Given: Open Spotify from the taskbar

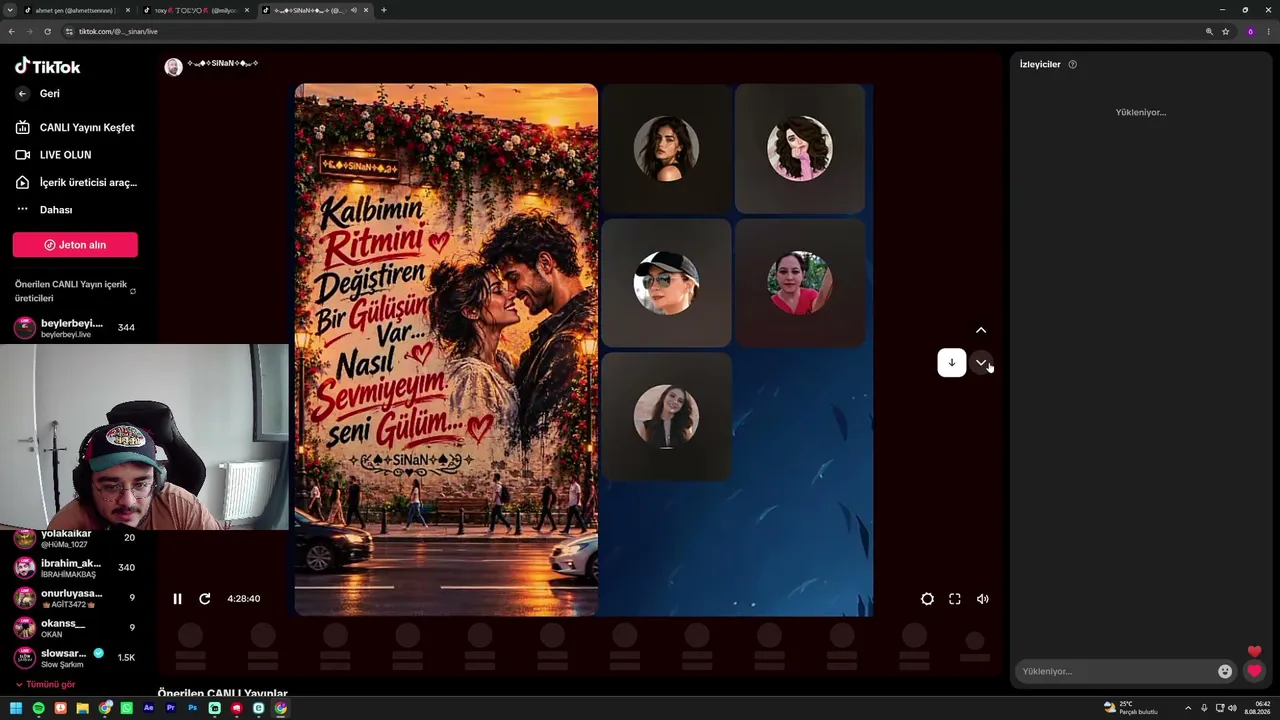Looking at the screenshot, I should point(38,708).
